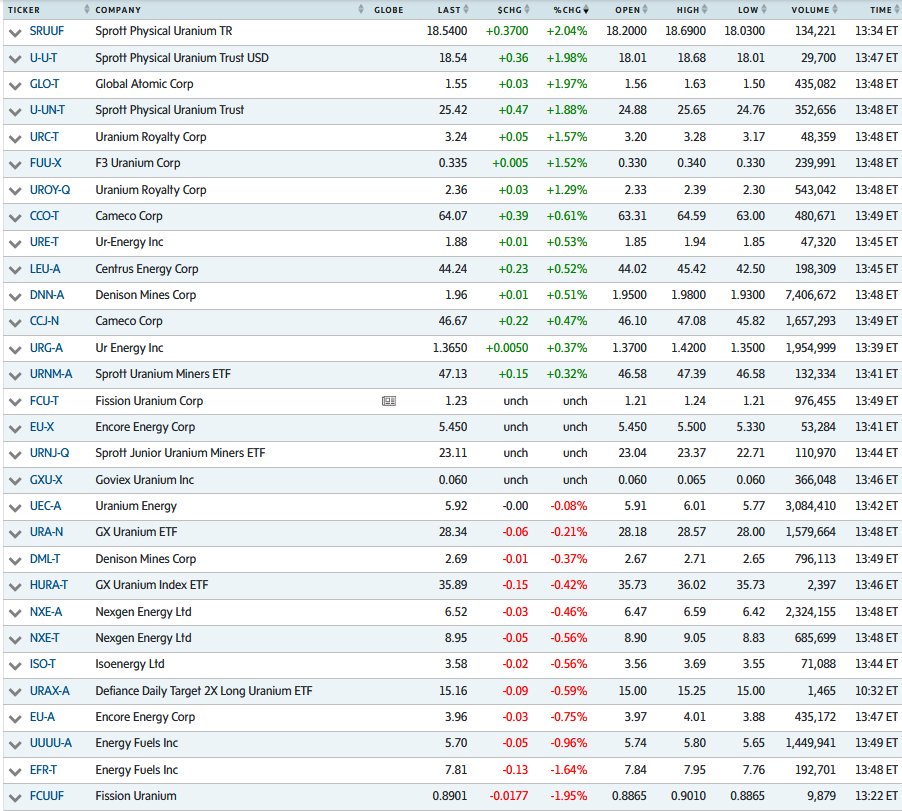The width and height of the screenshot is (902, 811).
Task: Expand the DNN-A row chevron
Action: [15, 297]
